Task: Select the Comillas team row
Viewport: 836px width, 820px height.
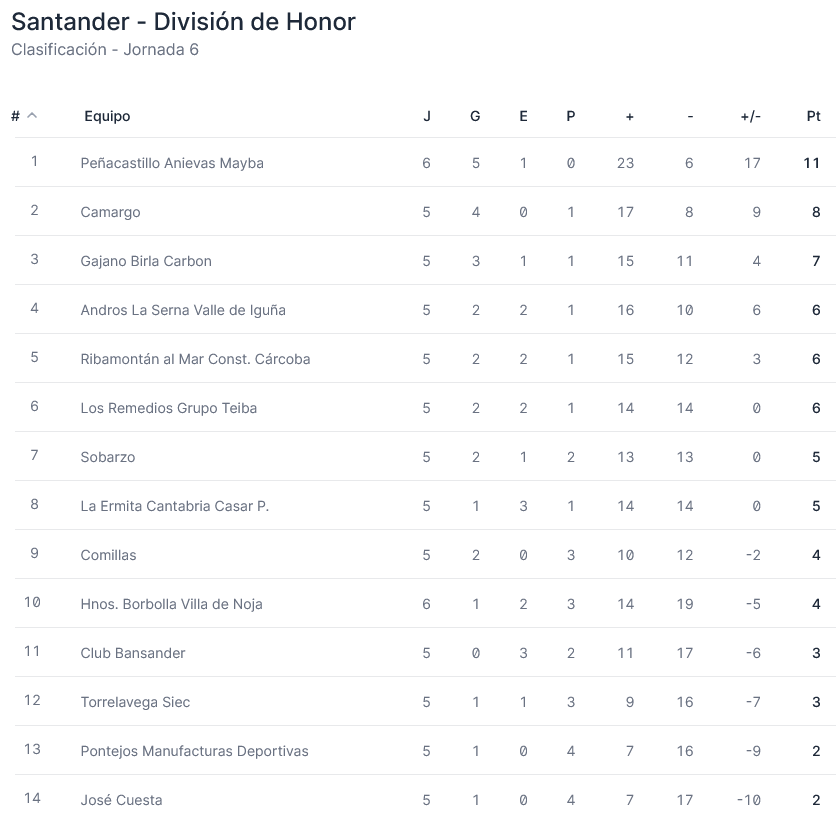Action: click(109, 555)
